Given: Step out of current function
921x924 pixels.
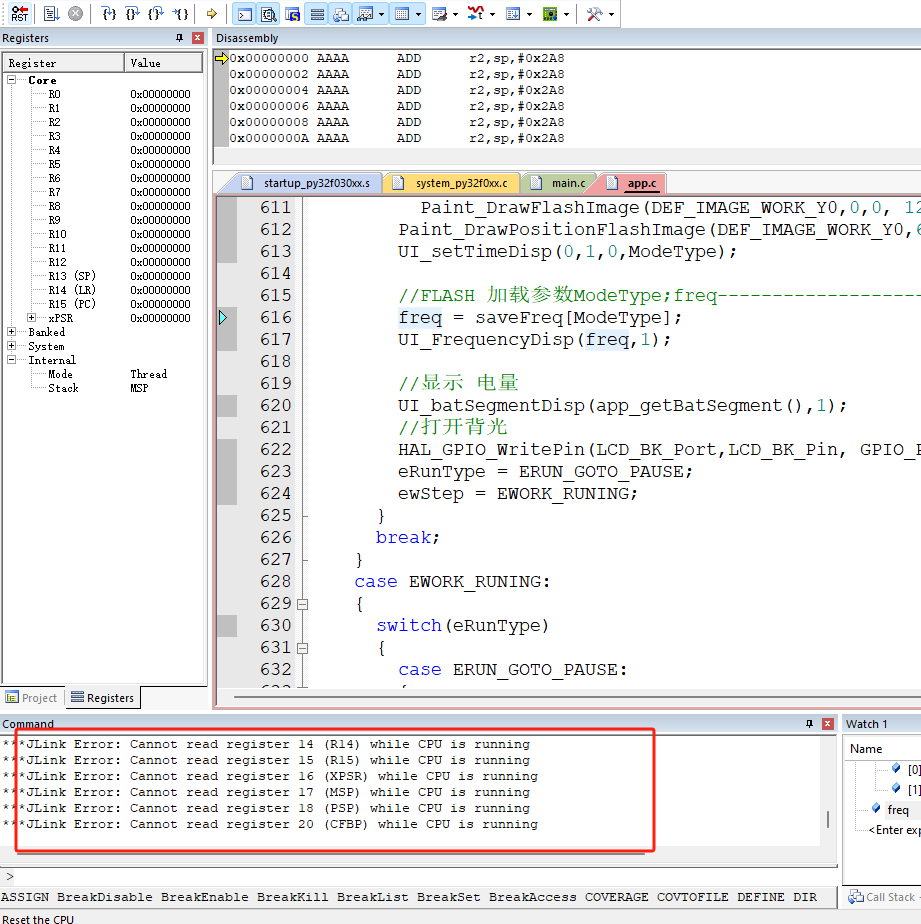Looking at the screenshot, I should 156,13.
